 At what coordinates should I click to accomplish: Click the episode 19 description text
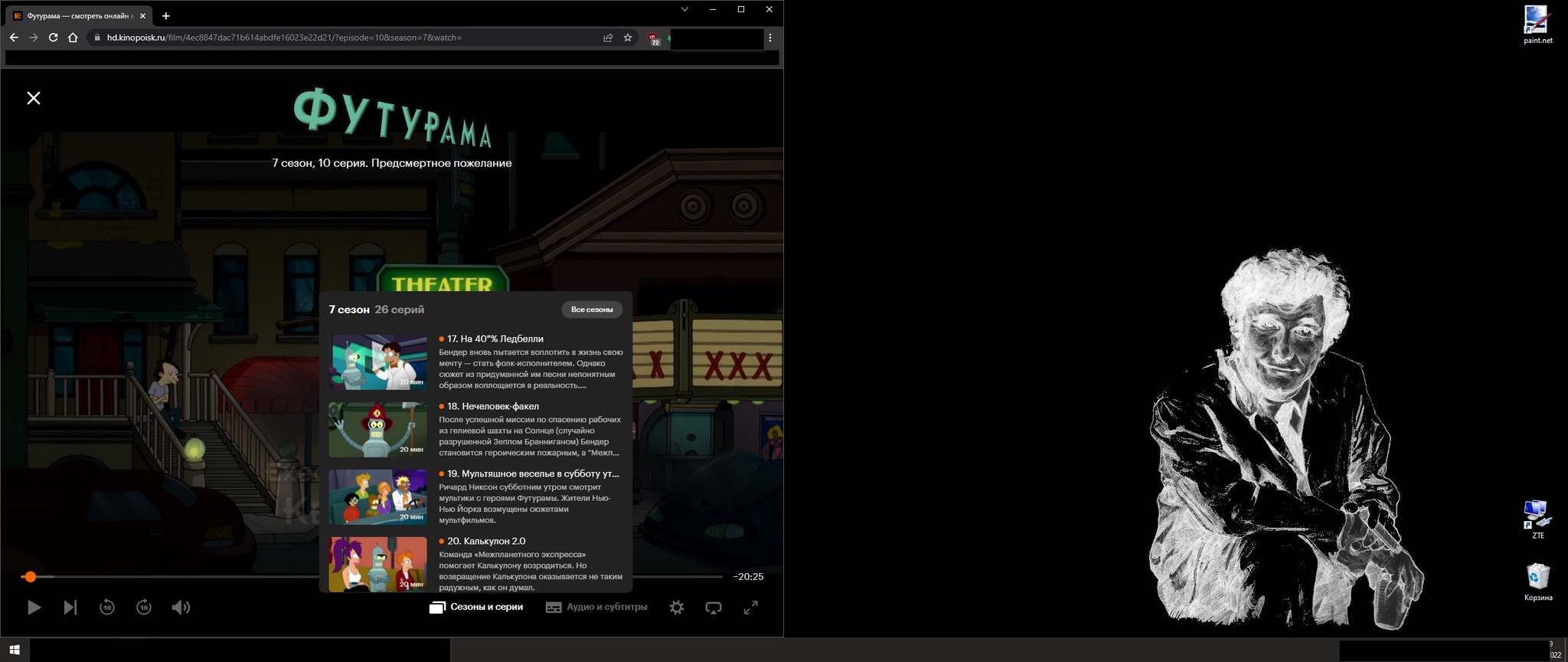(x=525, y=503)
